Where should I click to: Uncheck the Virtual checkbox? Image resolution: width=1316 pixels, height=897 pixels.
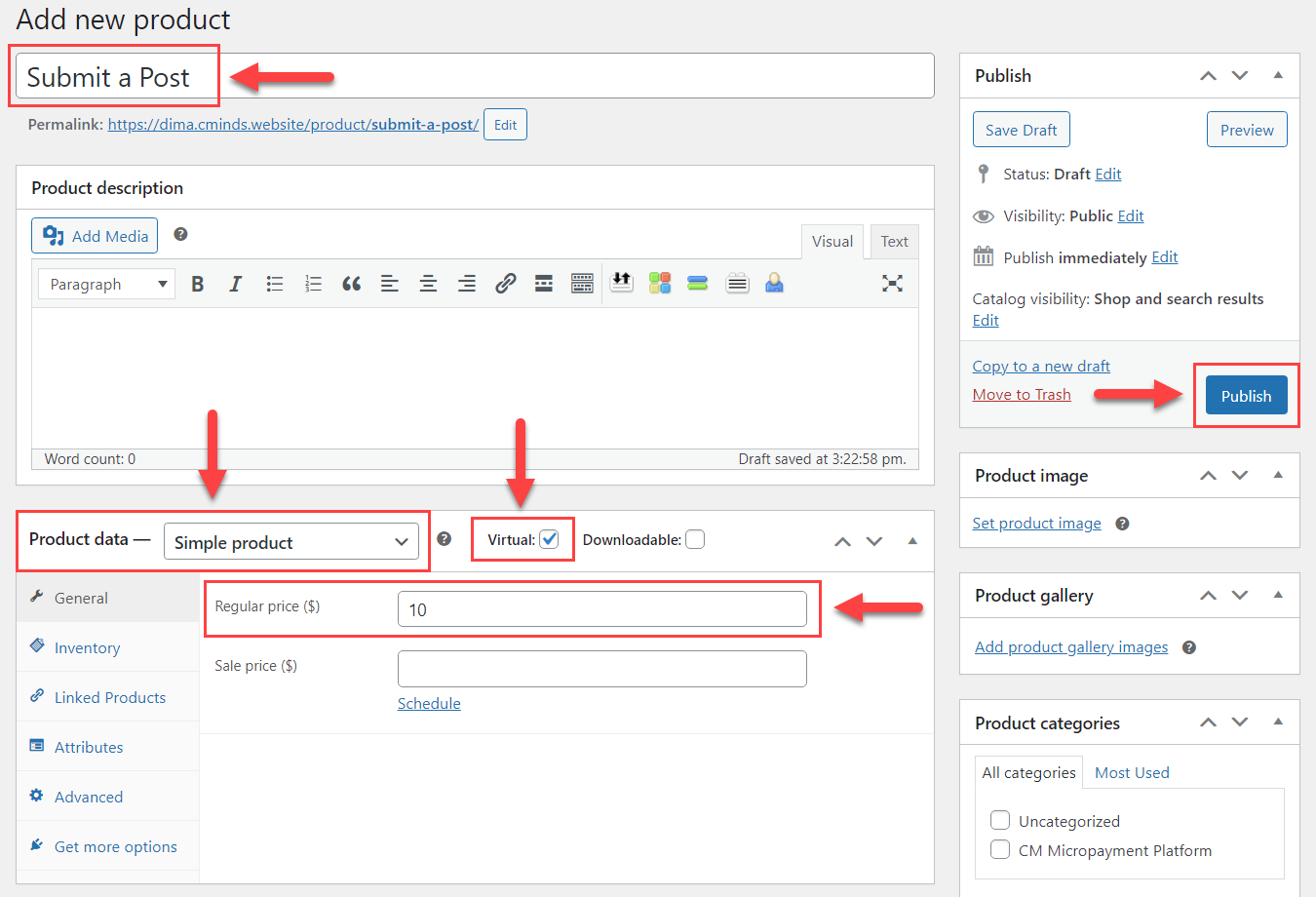(x=550, y=539)
